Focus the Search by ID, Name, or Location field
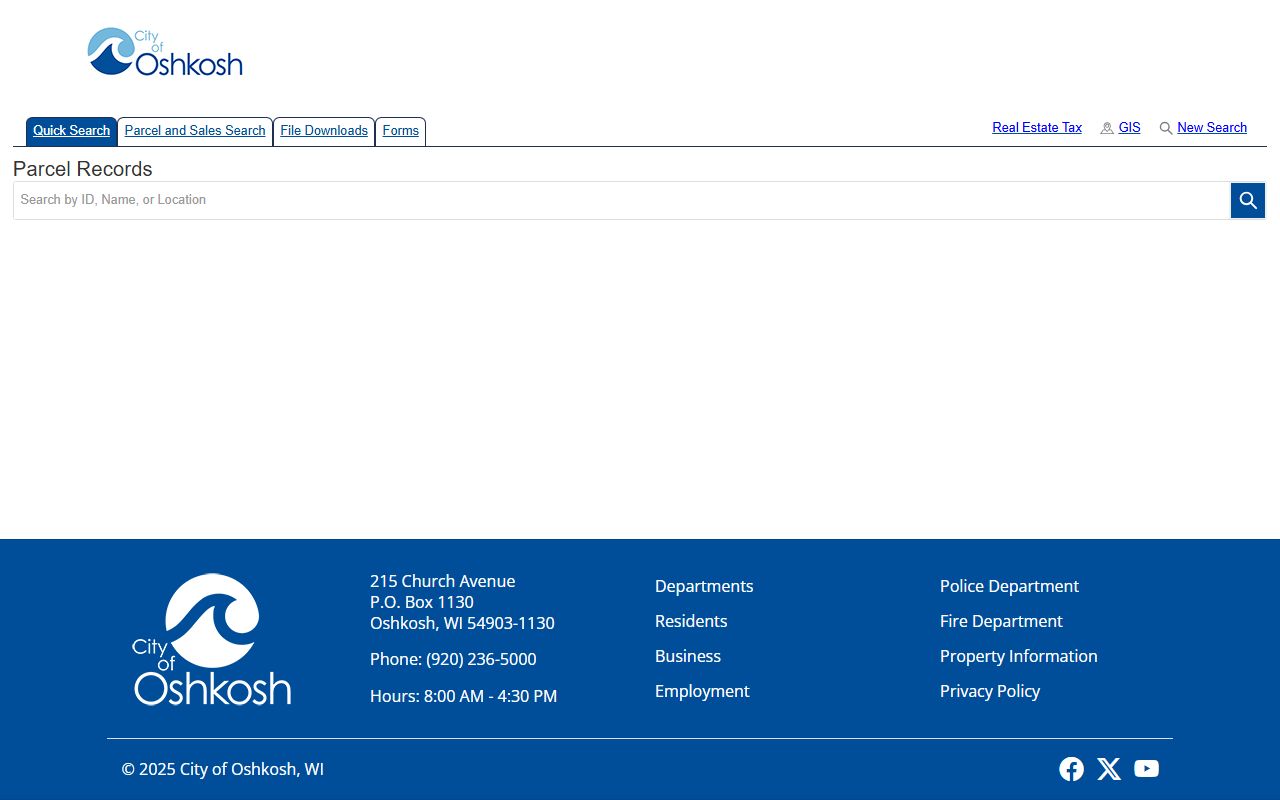The image size is (1280, 800). (622, 200)
